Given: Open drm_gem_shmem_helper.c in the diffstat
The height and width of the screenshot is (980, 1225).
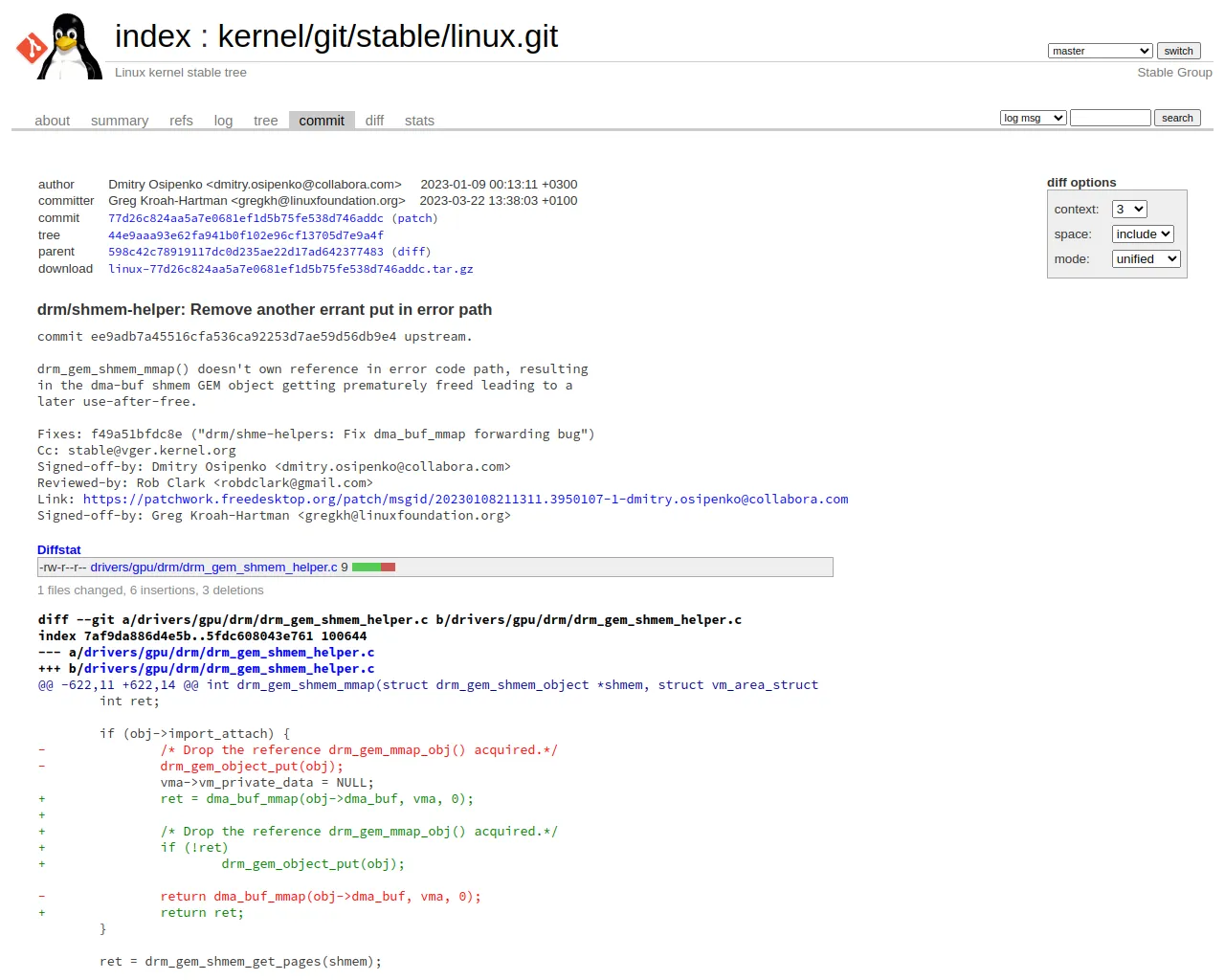Looking at the screenshot, I should [x=213, y=568].
